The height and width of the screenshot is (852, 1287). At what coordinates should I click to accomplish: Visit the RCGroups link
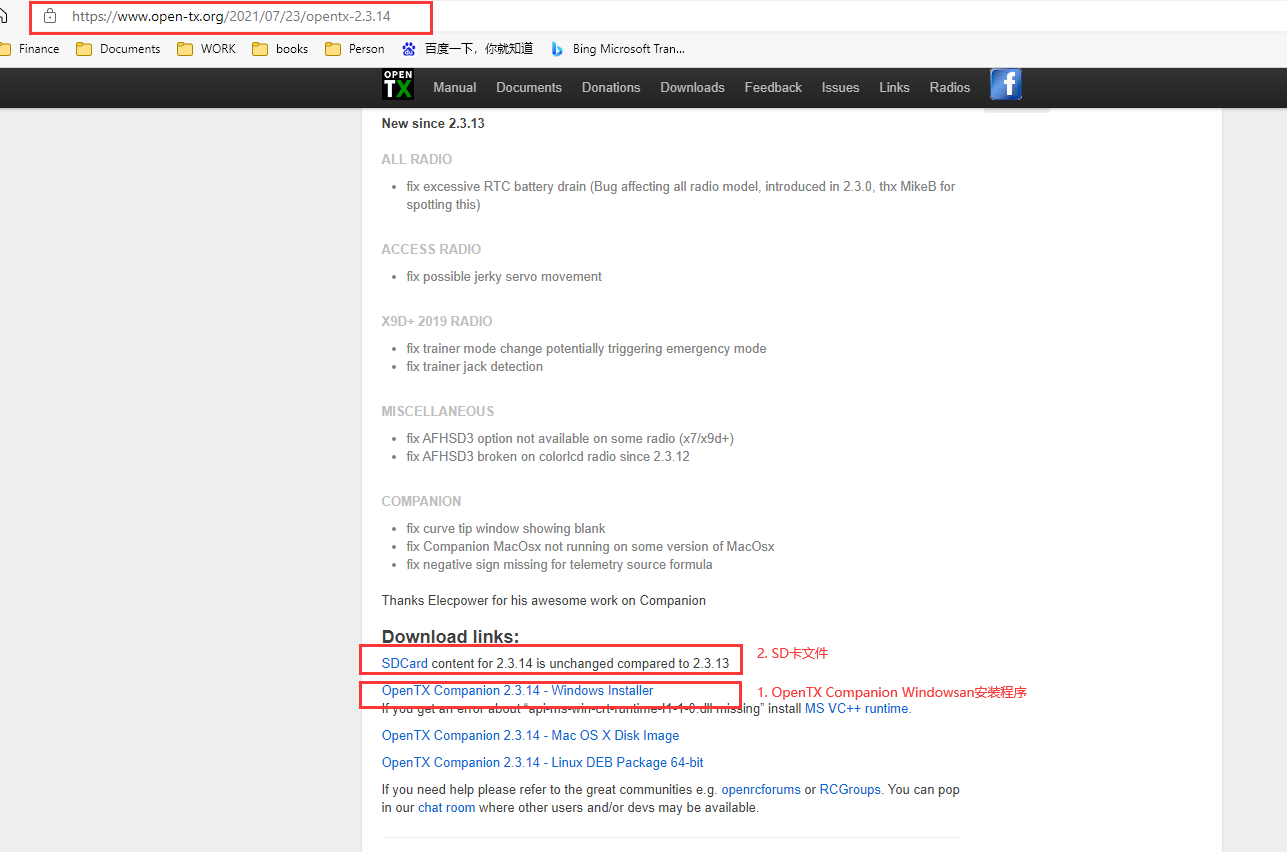[850, 789]
